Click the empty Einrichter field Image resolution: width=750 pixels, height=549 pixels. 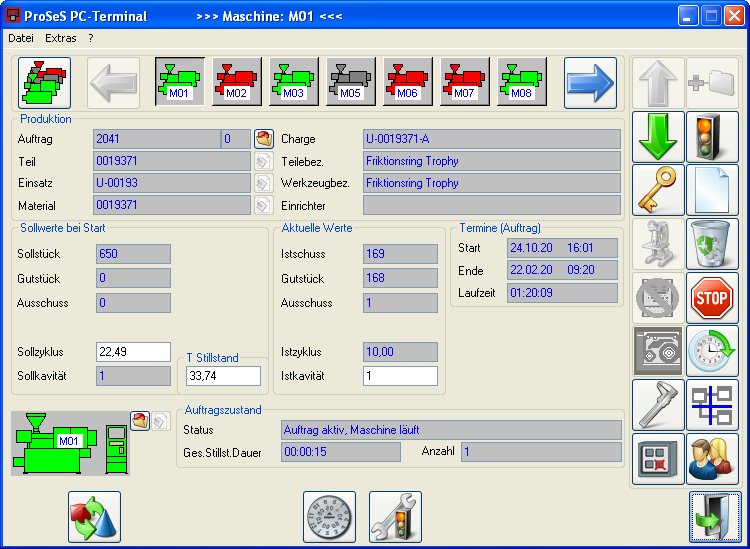coord(492,205)
